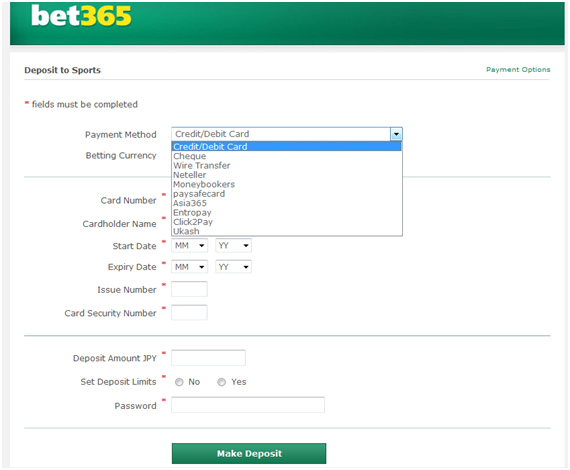Image resolution: width=570 pixels, height=470 pixels.
Task: Click the Deposit to Sports heading
Action: [x=63, y=70]
